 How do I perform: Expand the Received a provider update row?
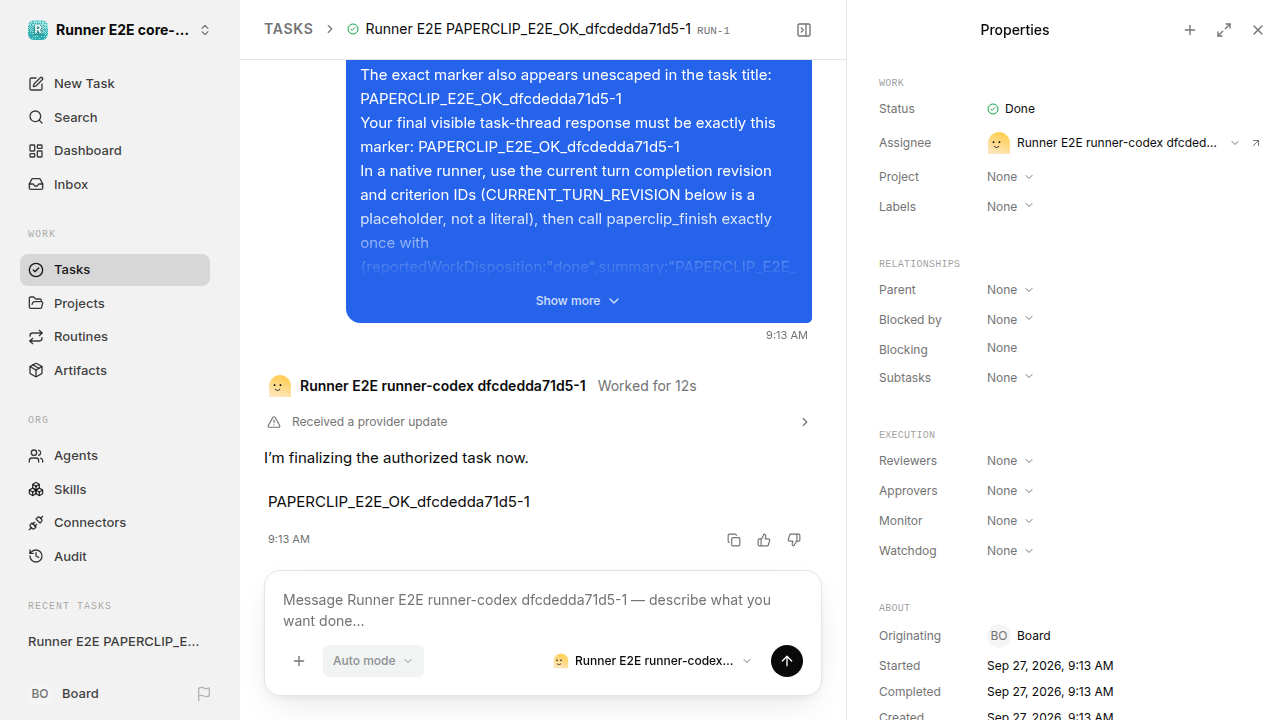click(540, 422)
